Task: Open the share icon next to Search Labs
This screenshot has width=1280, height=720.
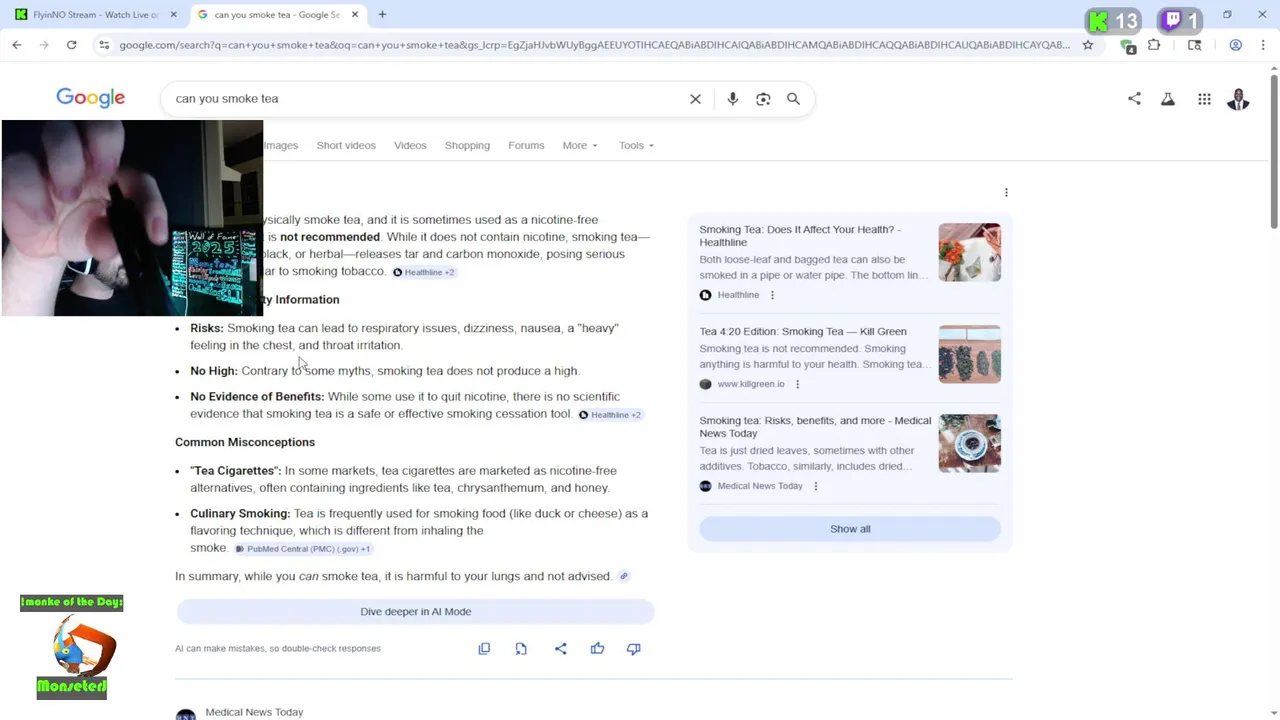Action: click(1134, 99)
